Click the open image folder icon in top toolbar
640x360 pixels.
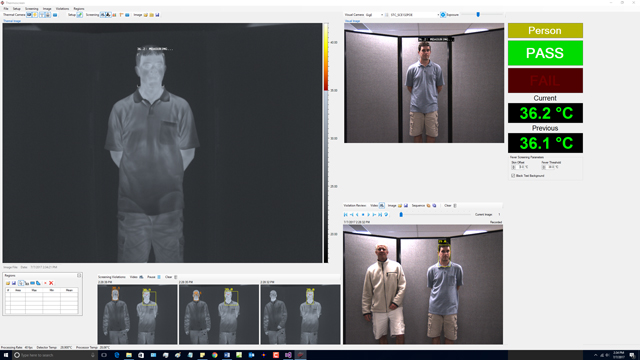pos(146,15)
